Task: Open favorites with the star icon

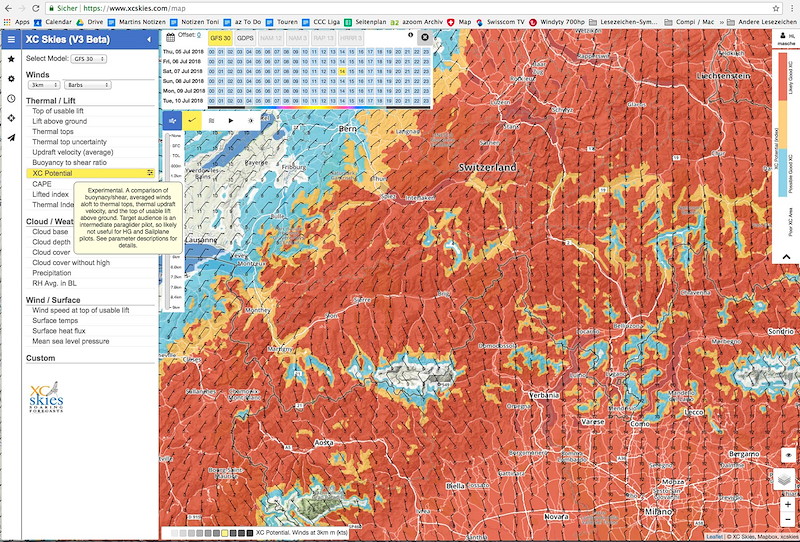Action: coord(11,59)
